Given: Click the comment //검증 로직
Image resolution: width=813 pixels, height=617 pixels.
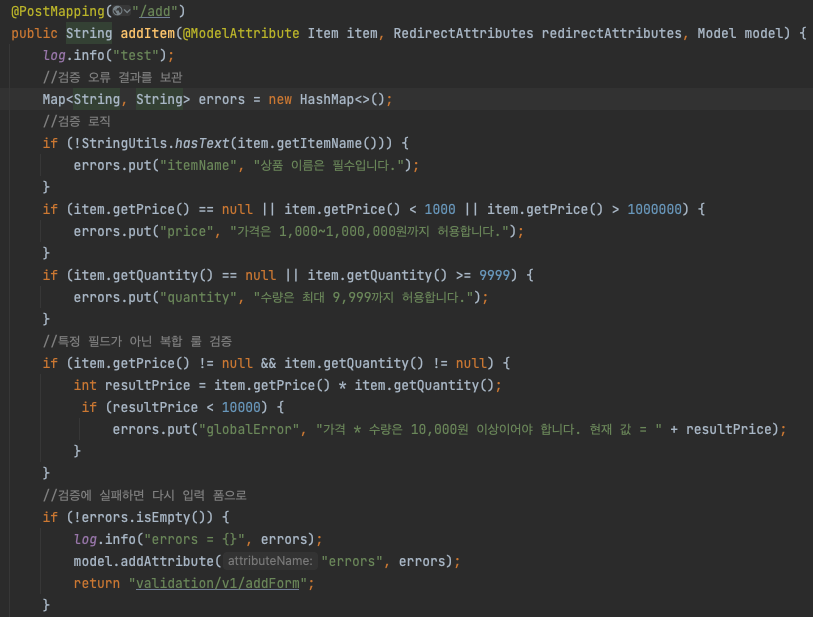Looking at the screenshot, I should (76, 121).
